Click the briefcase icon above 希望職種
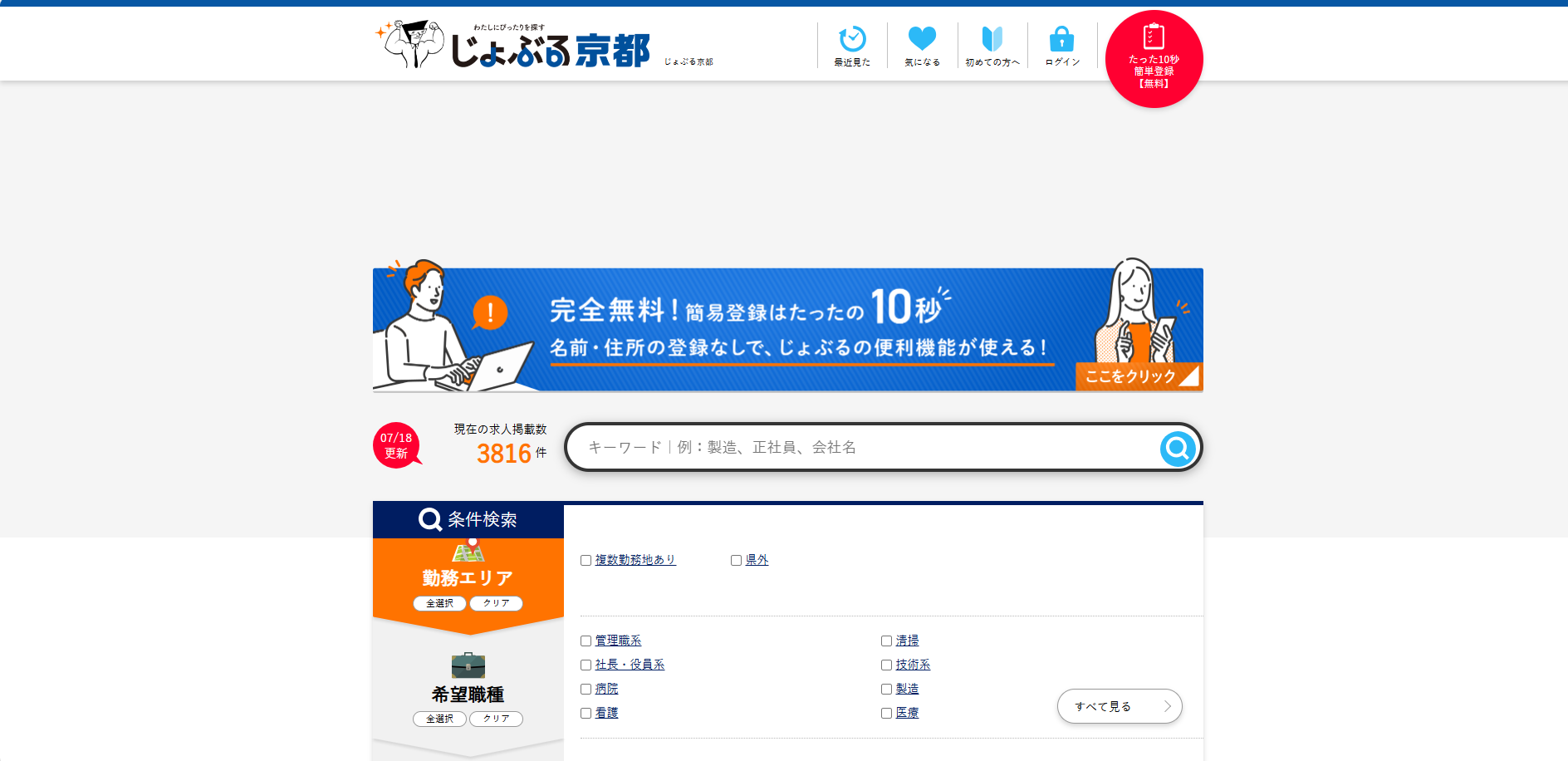Viewport: 1568px width, 761px height. 468,665
